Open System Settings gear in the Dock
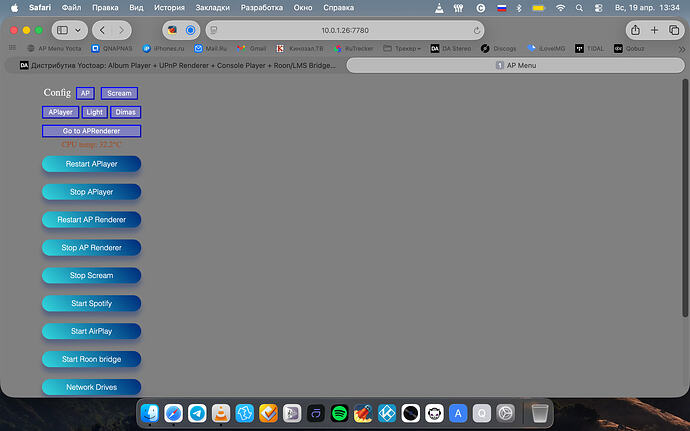The height and width of the screenshot is (431, 690). tap(506, 413)
